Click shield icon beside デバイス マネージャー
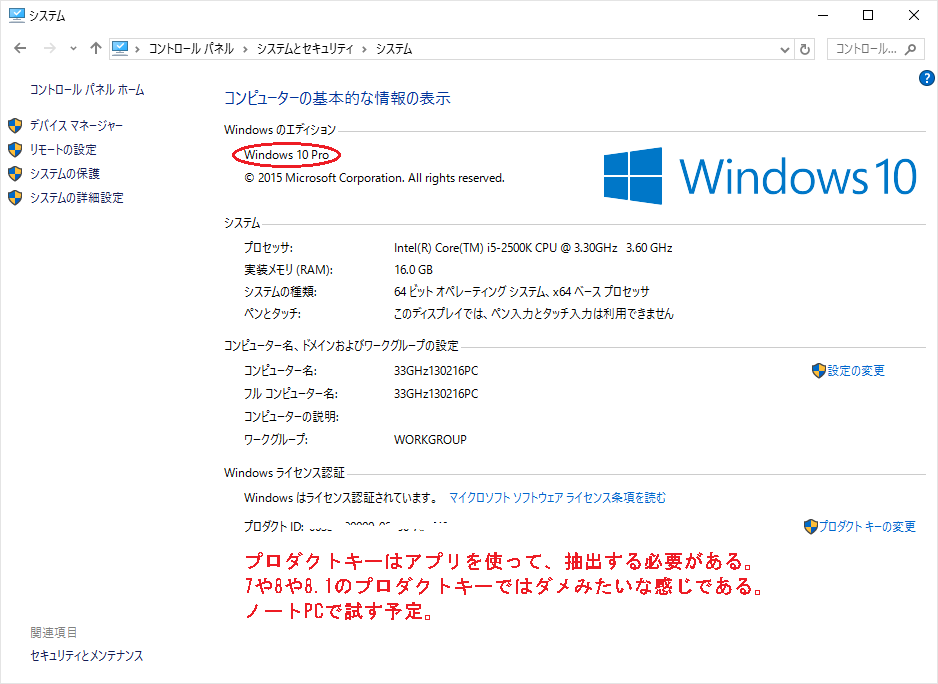Viewport: 938px width, 684px height. [16, 126]
